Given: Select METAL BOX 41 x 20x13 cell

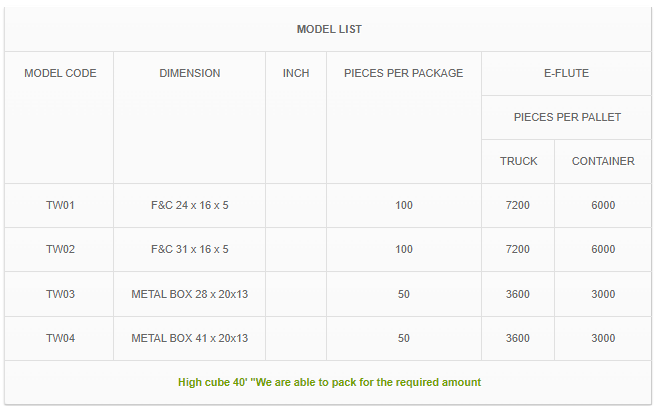Looking at the screenshot, I should (x=189, y=338).
